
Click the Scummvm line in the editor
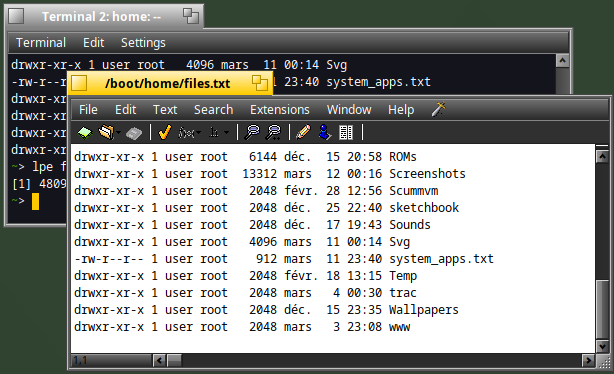tap(256, 191)
